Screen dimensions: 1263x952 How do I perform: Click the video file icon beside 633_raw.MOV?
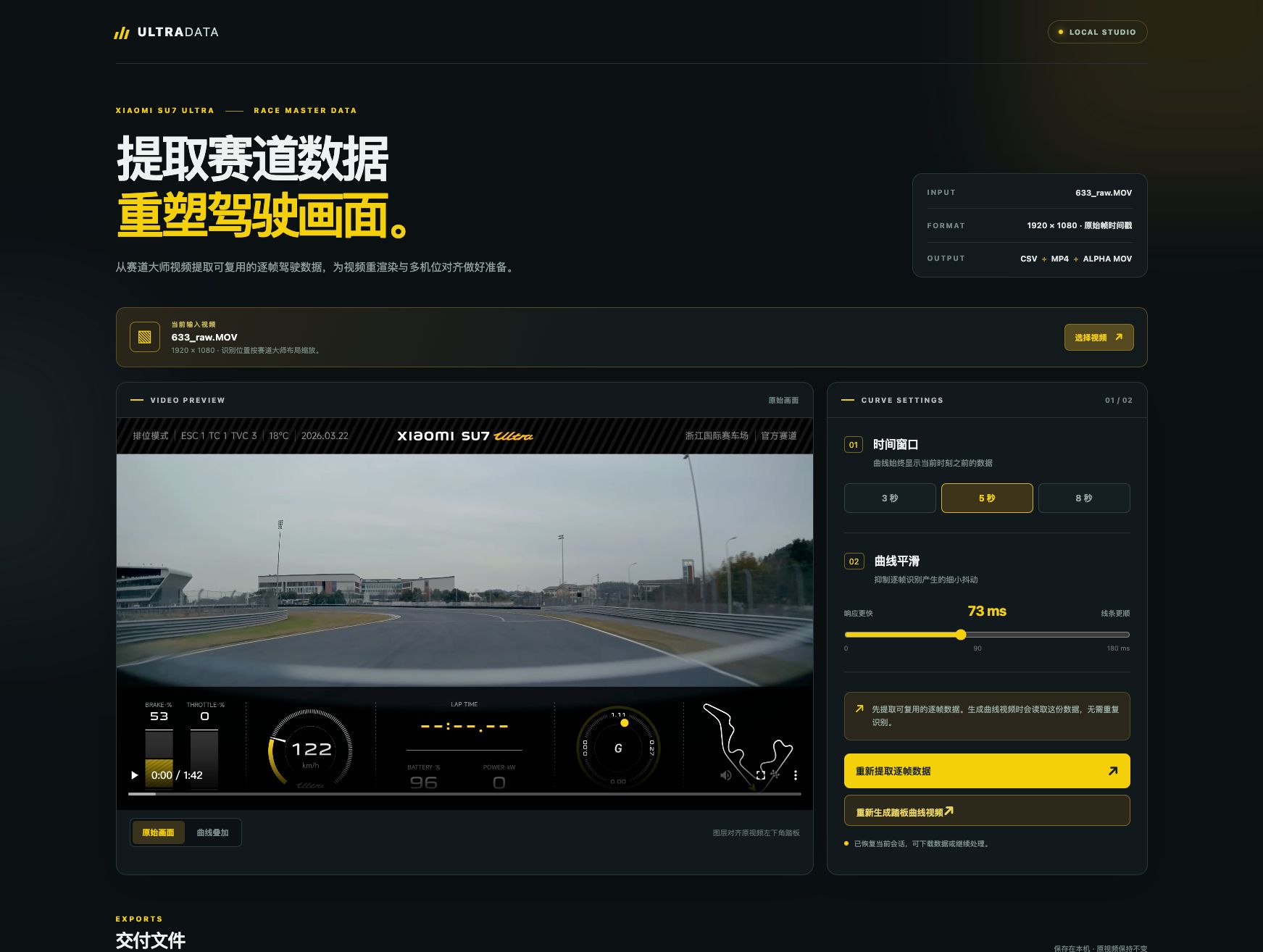click(x=145, y=337)
